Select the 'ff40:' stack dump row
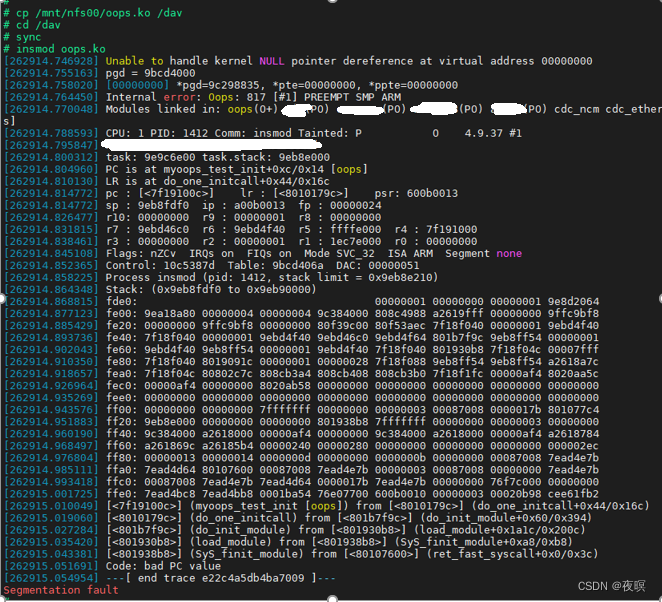 tap(301, 434)
